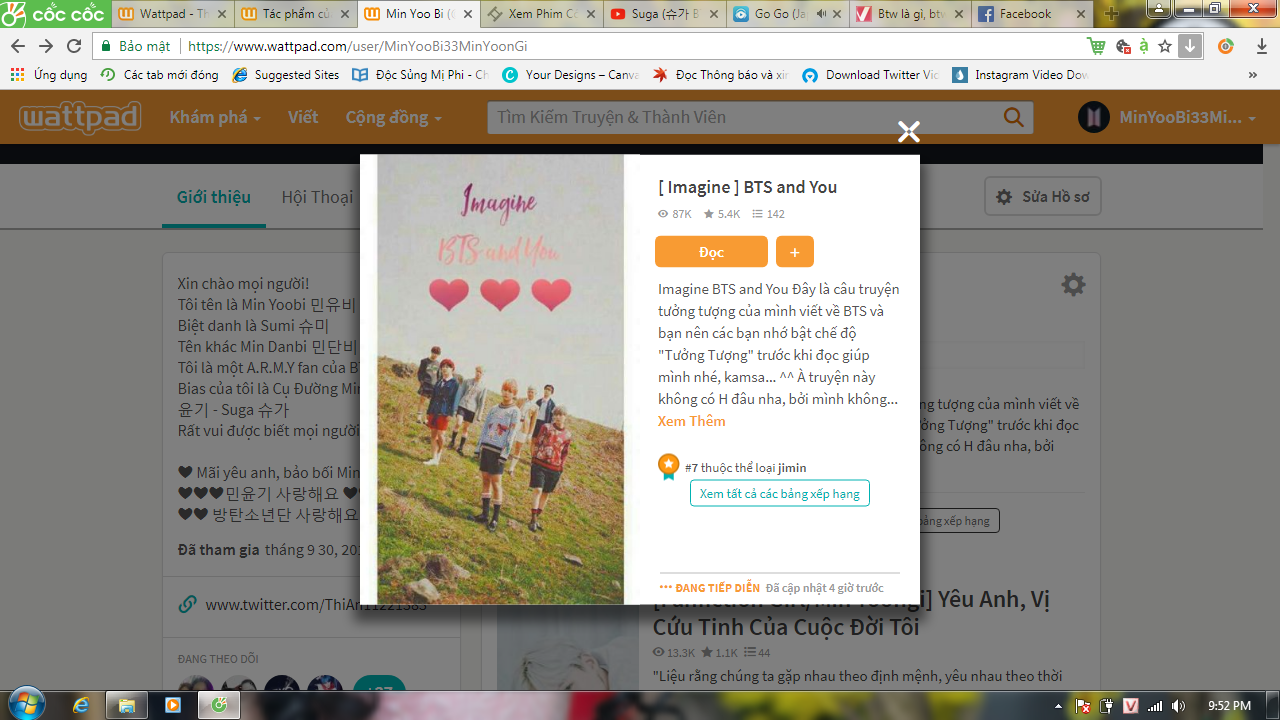Open Windows Explorer from taskbar

pos(127,705)
